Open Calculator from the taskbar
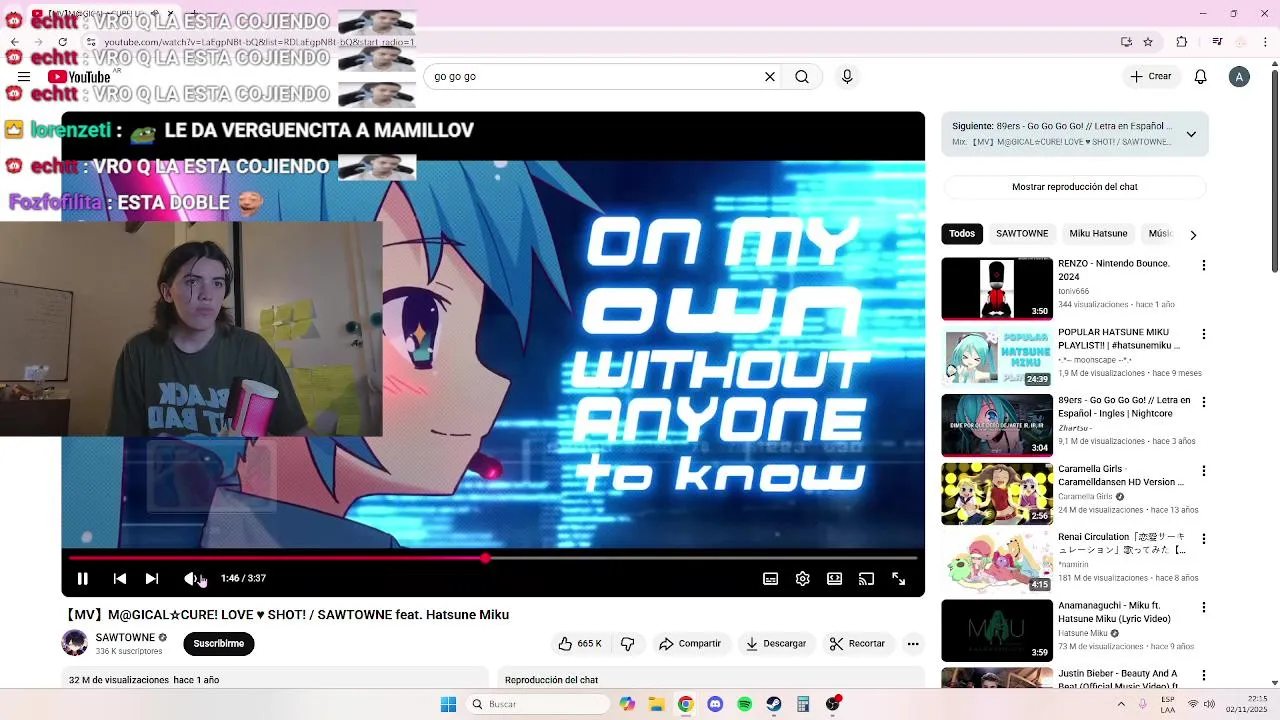This screenshot has width=1280, height=720. point(803,704)
